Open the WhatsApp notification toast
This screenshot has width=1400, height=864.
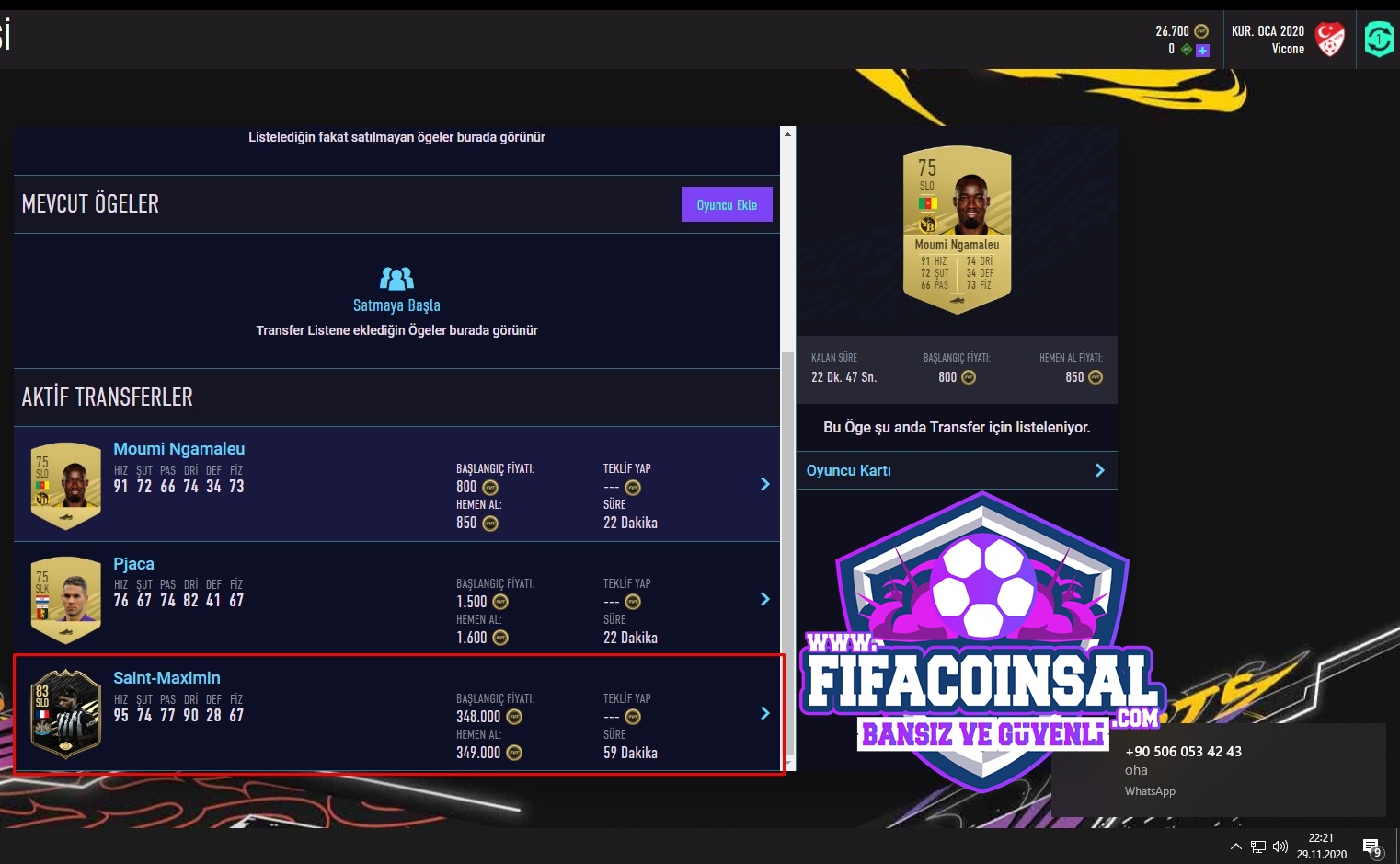click(1218, 770)
